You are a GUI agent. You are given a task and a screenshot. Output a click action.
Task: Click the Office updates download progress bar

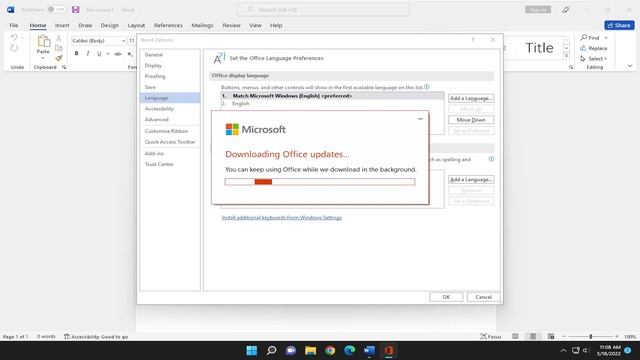320,182
